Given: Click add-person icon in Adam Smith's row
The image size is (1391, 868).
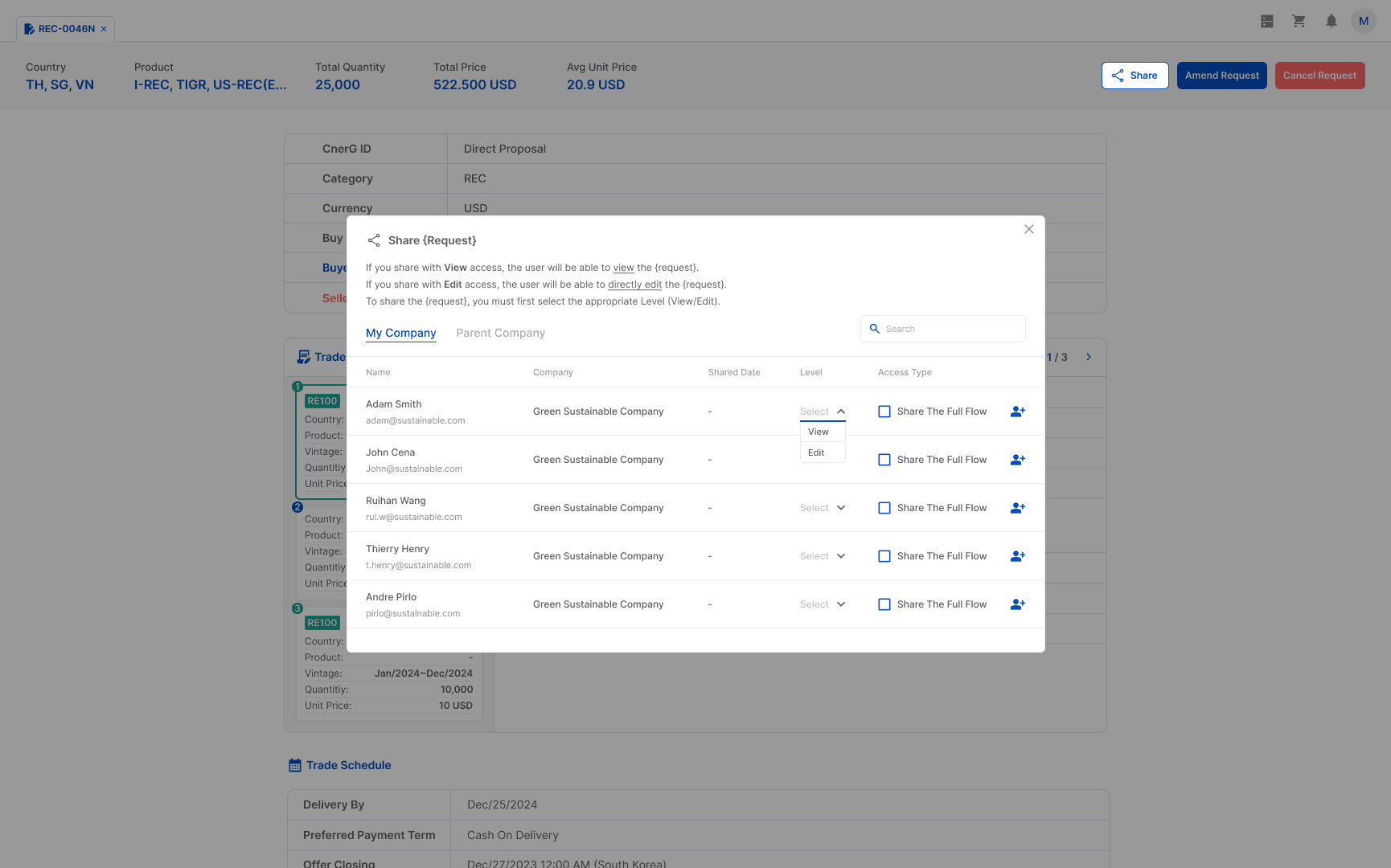Looking at the screenshot, I should pos(1017,411).
